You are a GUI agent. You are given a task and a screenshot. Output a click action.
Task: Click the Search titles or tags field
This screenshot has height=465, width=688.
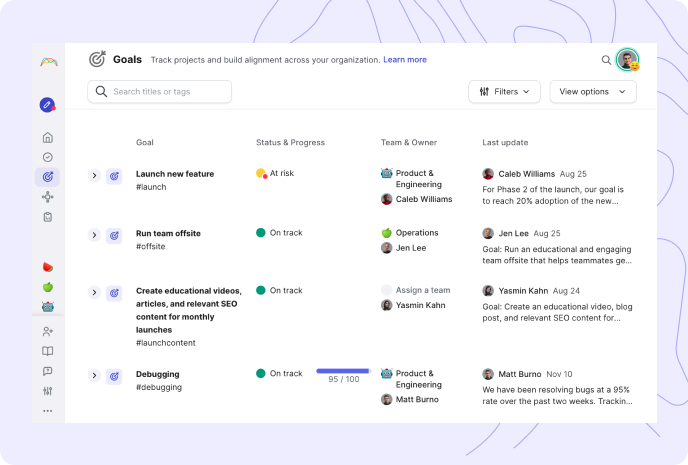[x=159, y=92]
